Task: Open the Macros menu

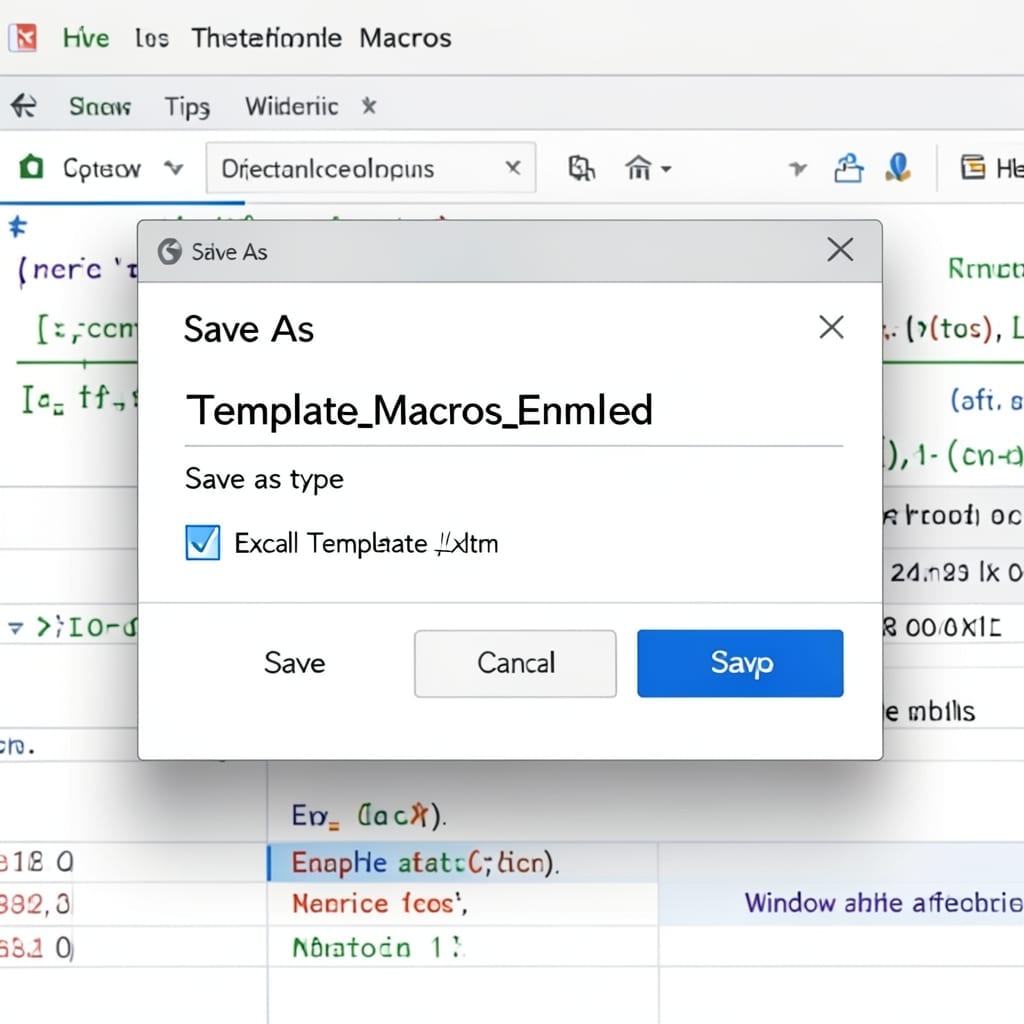Action: coord(405,38)
